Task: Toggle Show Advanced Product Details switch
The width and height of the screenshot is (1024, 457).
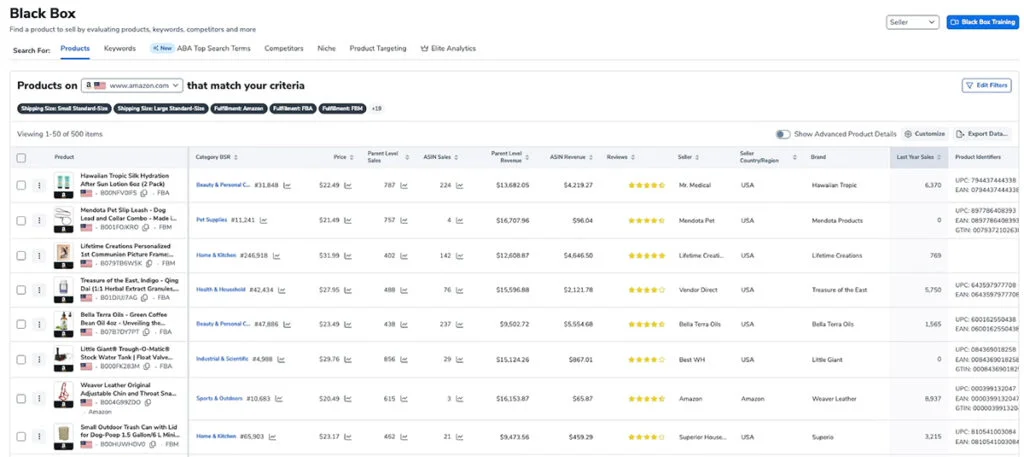Action: (x=783, y=134)
